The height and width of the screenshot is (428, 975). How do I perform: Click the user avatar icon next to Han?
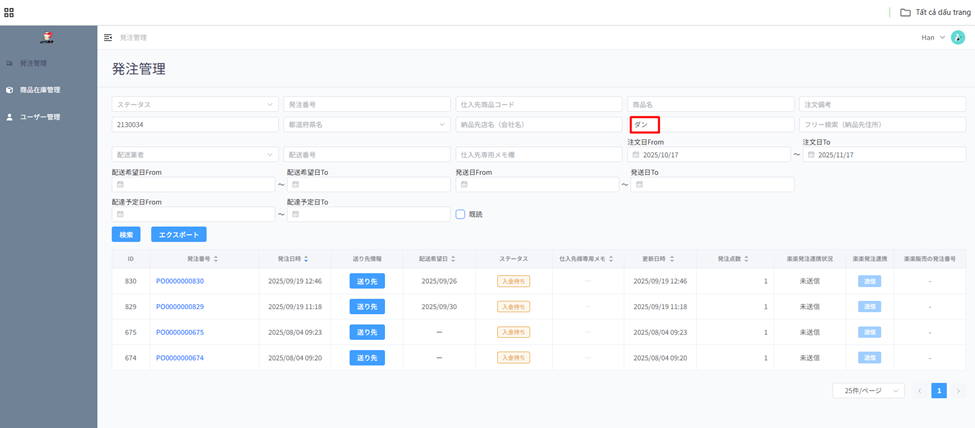pos(957,38)
